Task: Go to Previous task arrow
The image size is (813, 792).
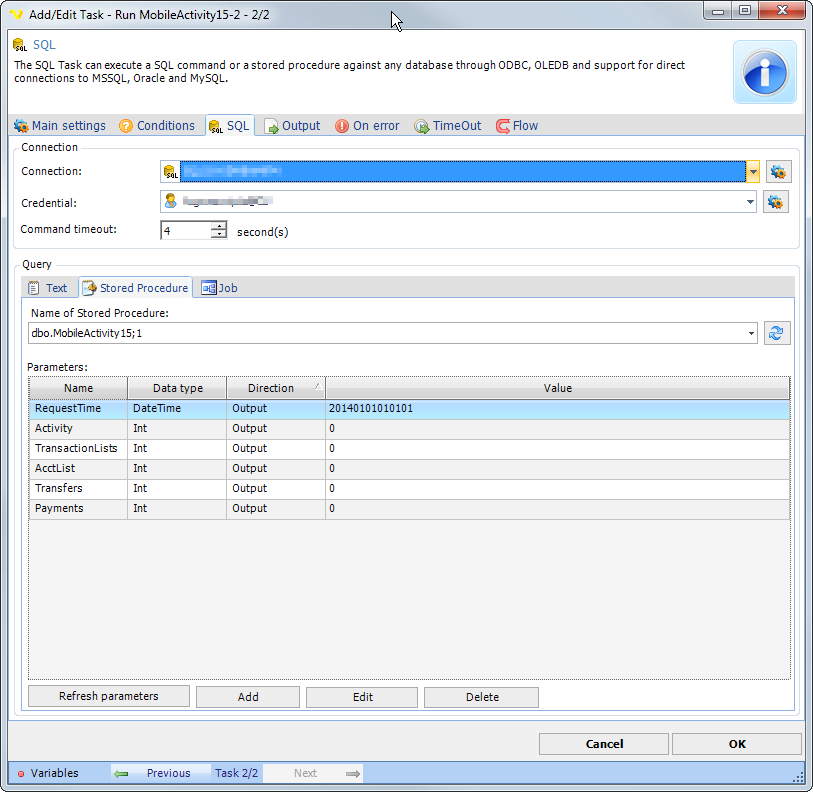Action: 121,773
